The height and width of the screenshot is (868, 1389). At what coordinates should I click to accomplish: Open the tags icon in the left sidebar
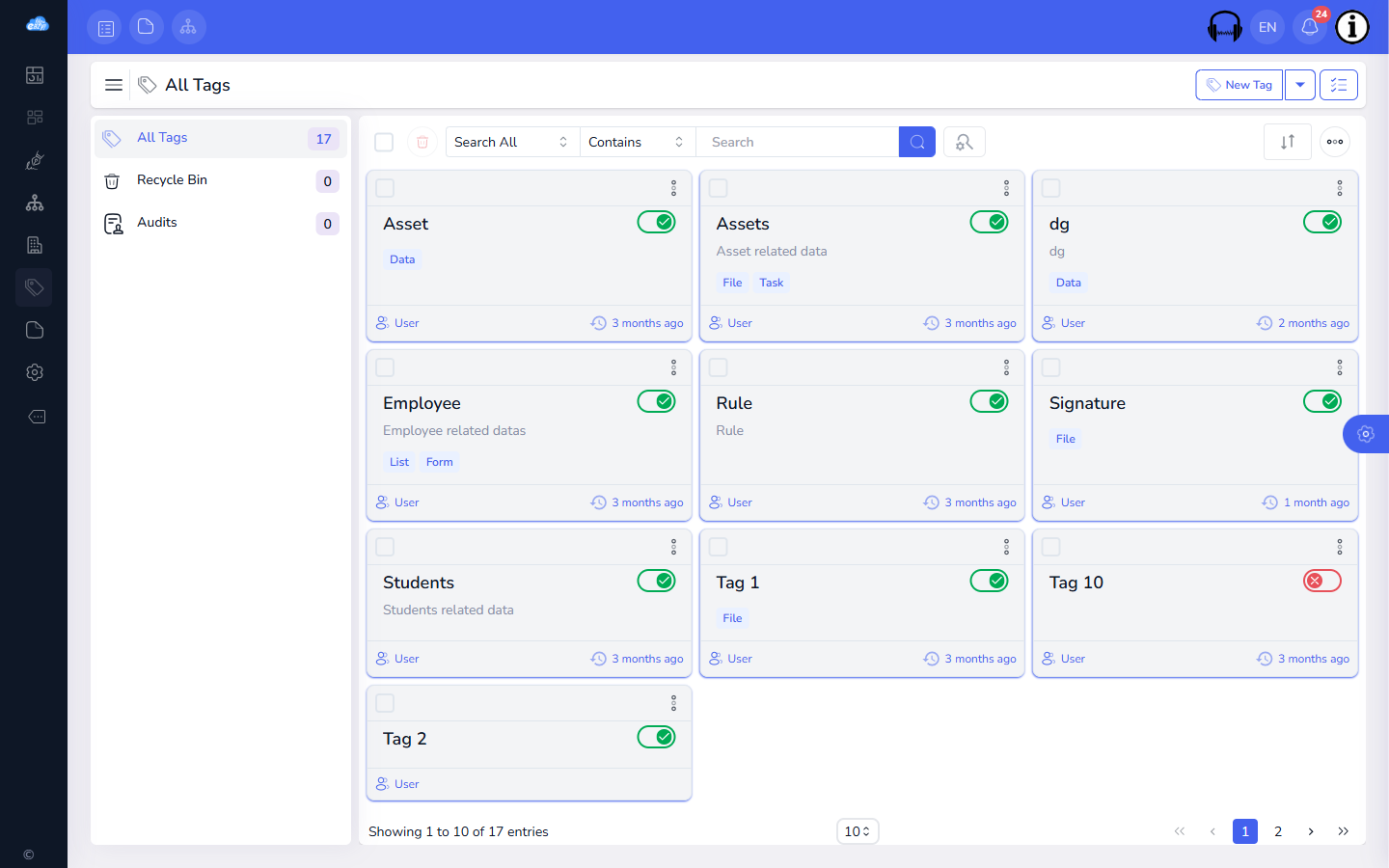click(x=35, y=287)
